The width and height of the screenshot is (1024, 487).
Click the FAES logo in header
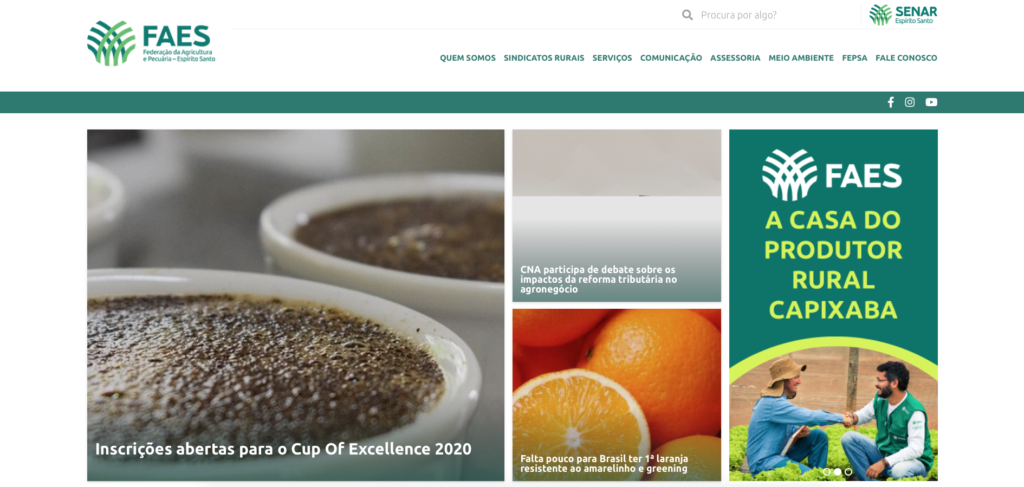(x=151, y=43)
